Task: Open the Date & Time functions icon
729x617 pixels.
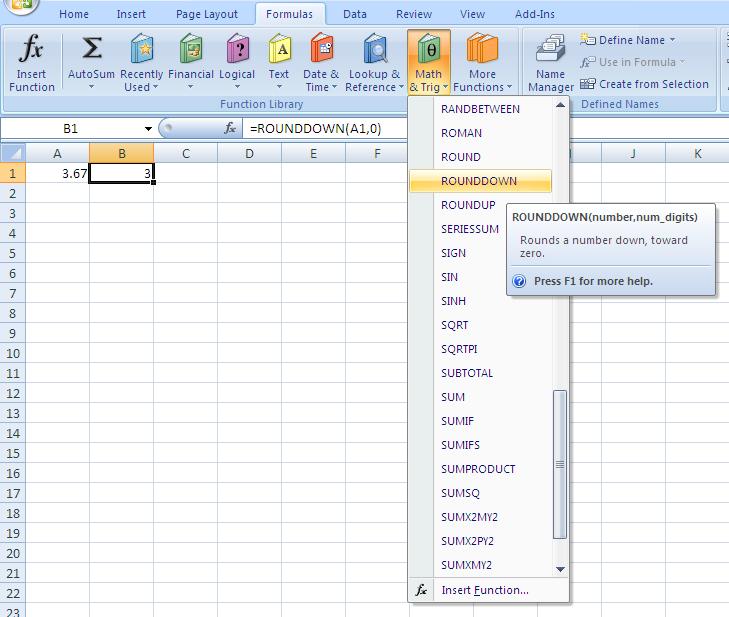Action: pos(321,48)
